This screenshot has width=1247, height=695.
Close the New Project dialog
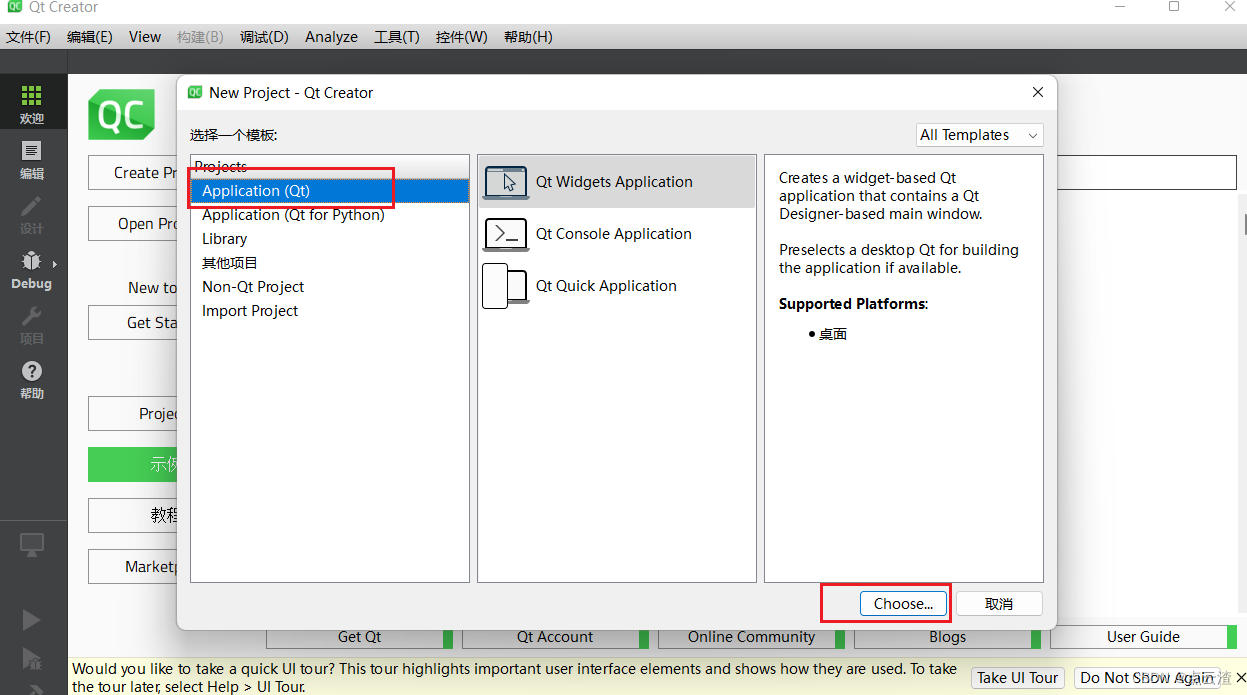tap(1038, 92)
